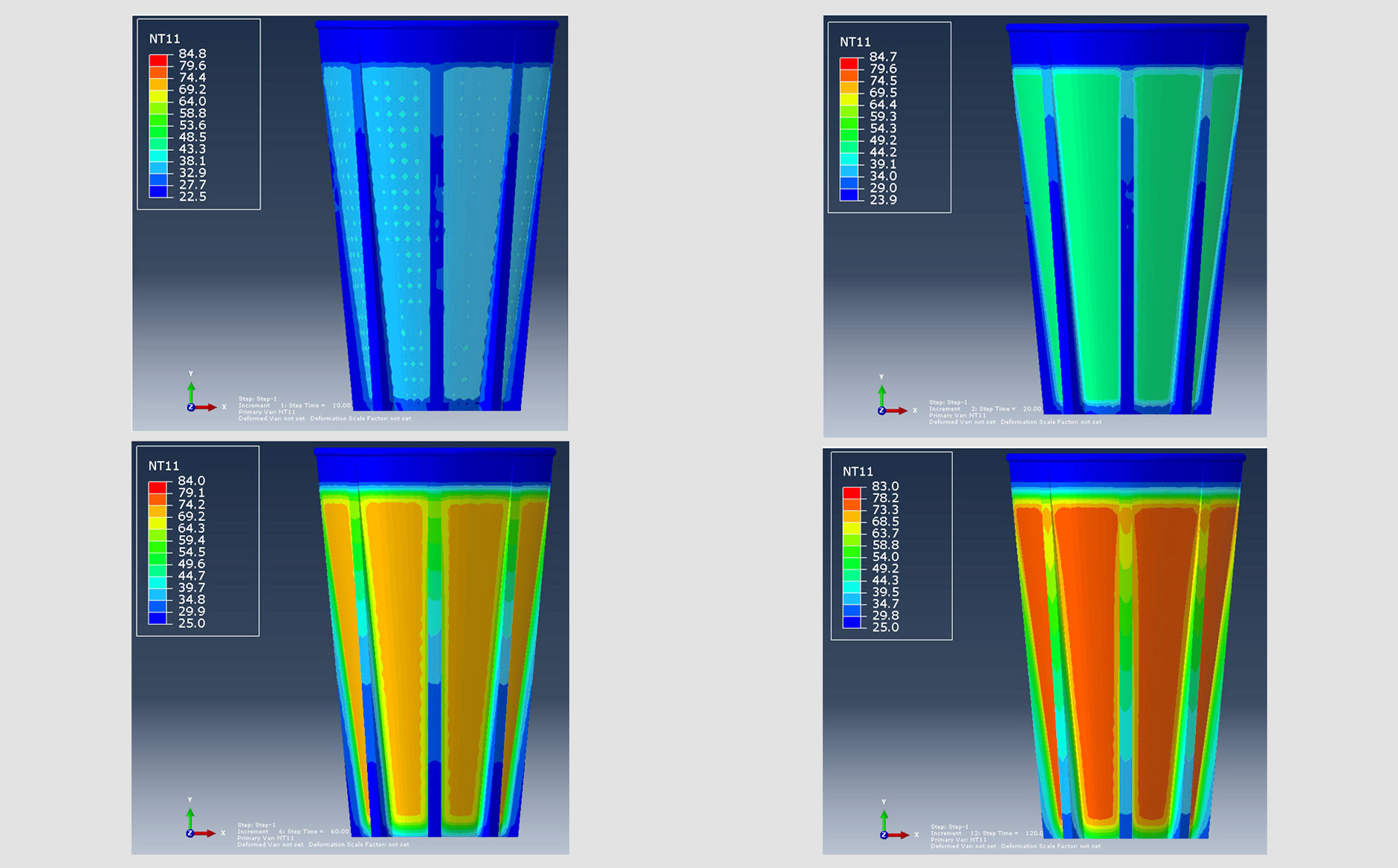Click legend value 32.9
1398x868 pixels.
coord(192,172)
